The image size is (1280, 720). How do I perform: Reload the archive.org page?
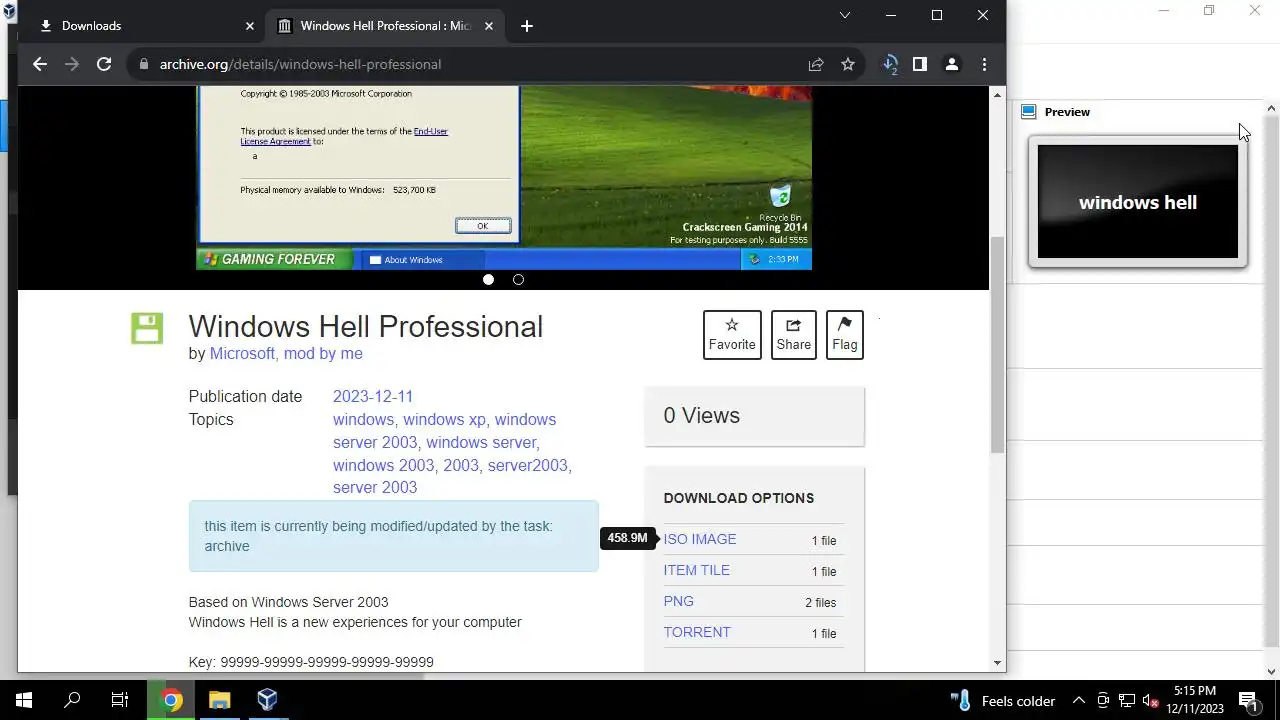click(104, 64)
